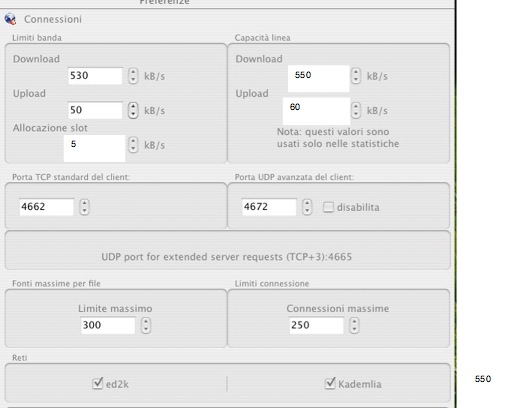Edit Allocazione slot field showing 5

coord(94,148)
